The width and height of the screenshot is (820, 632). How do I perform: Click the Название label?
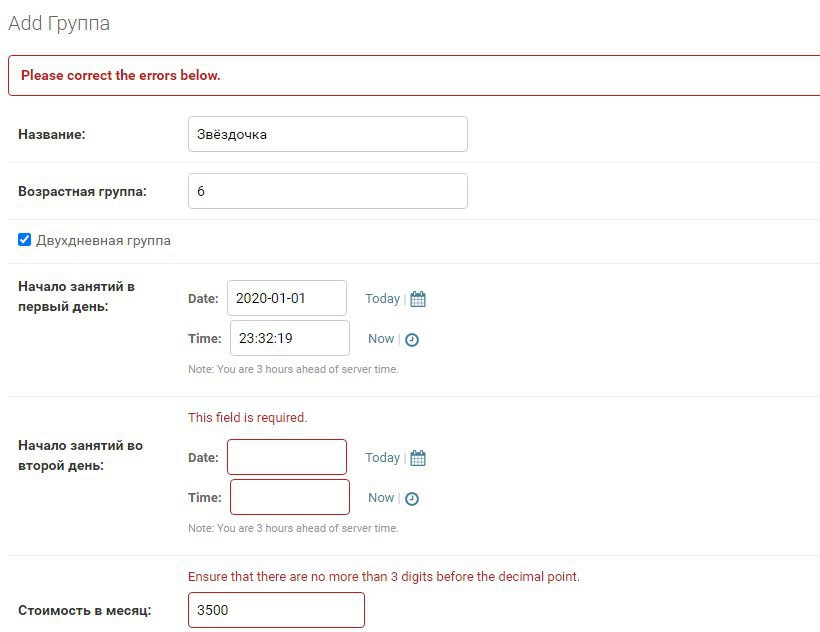[x=52, y=134]
